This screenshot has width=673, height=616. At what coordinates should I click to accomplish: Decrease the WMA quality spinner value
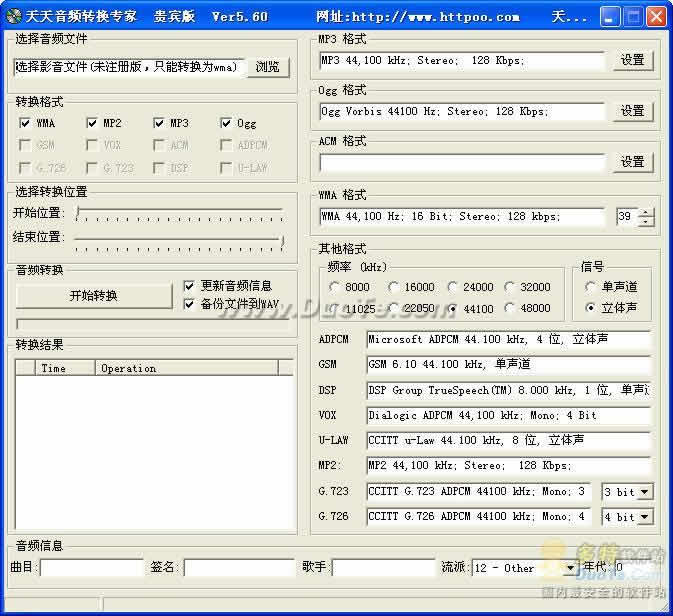[x=646, y=221]
